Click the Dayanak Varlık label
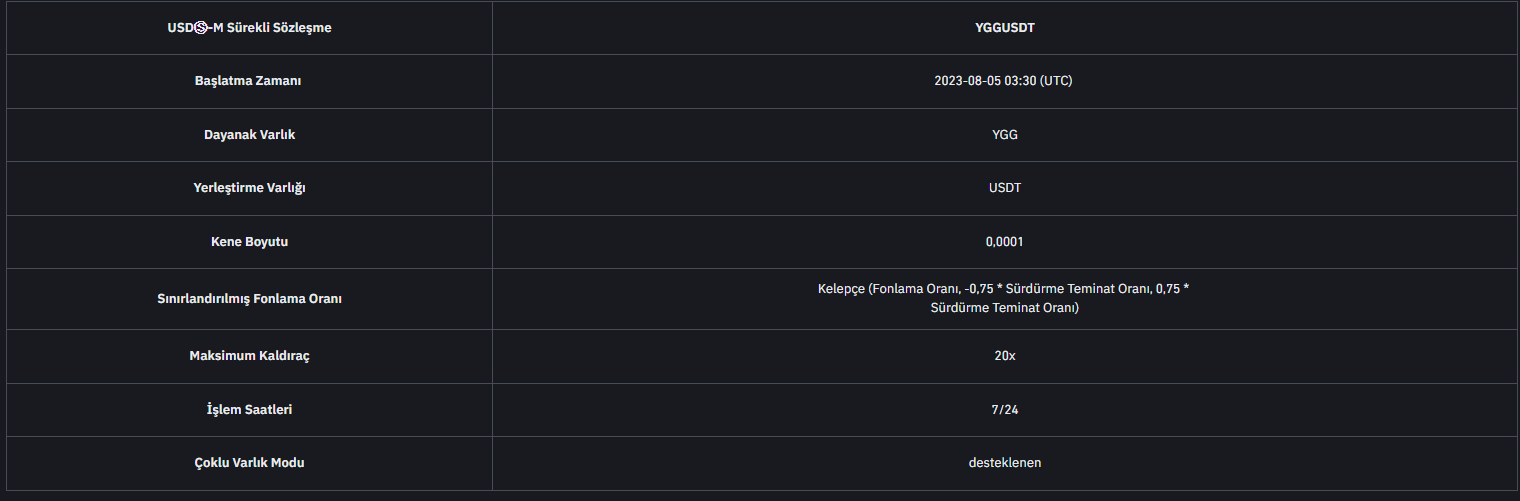This screenshot has width=1520, height=501. tap(249, 135)
